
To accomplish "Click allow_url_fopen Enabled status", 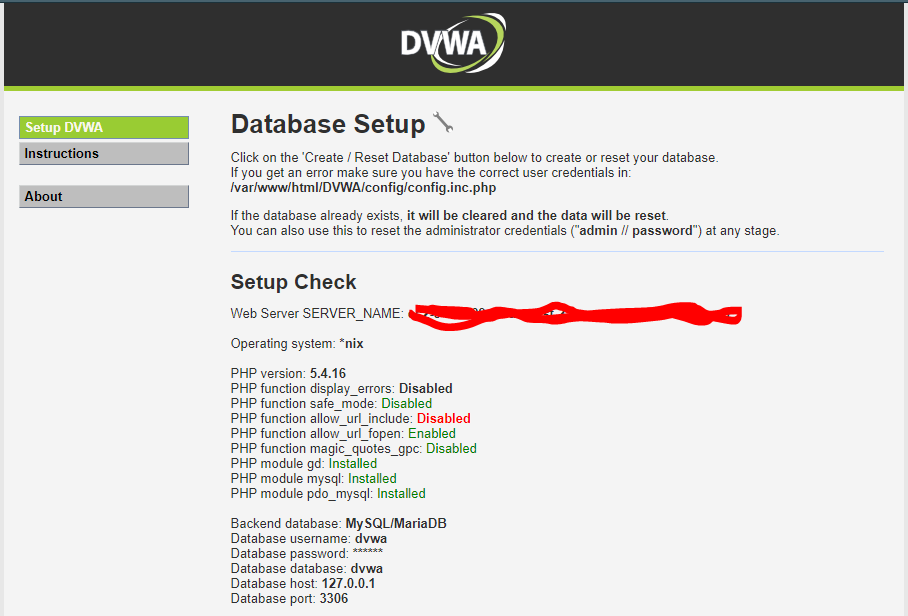I will click(x=432, y=434).
